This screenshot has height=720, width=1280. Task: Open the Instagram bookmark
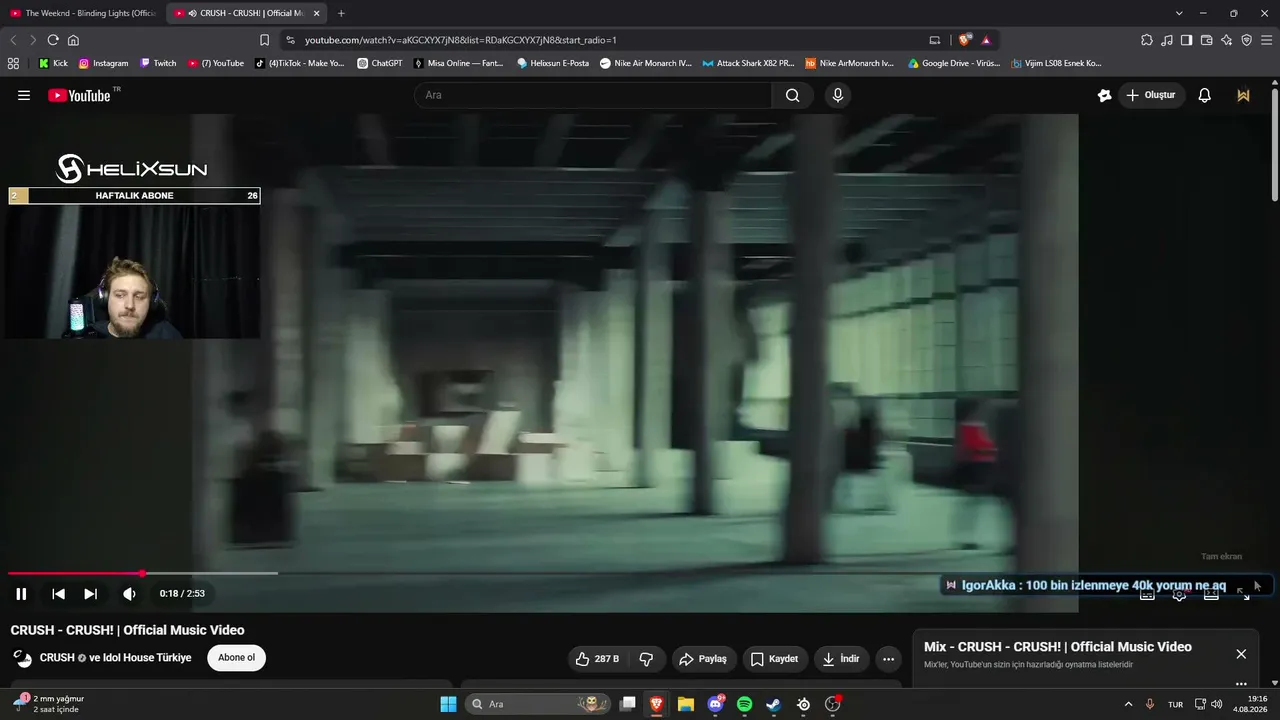(x=103, y=63)
